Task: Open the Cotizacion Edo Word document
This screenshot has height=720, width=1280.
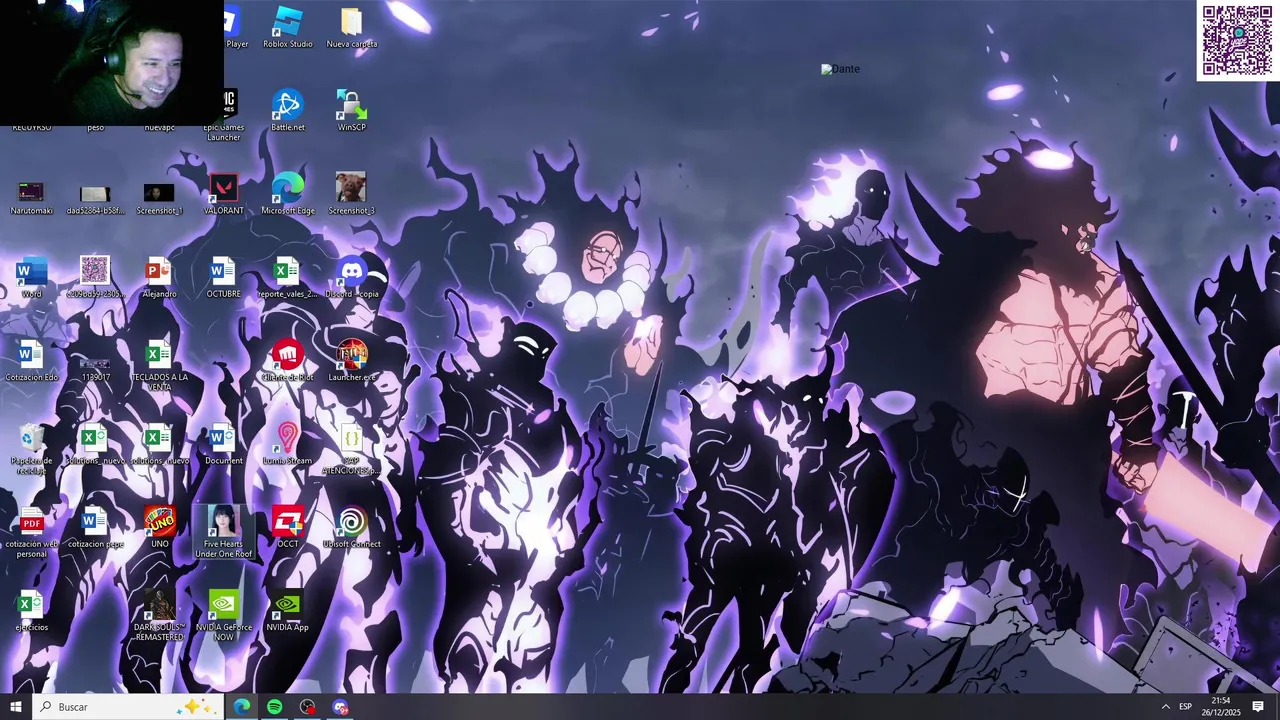Action: point(31,360)
